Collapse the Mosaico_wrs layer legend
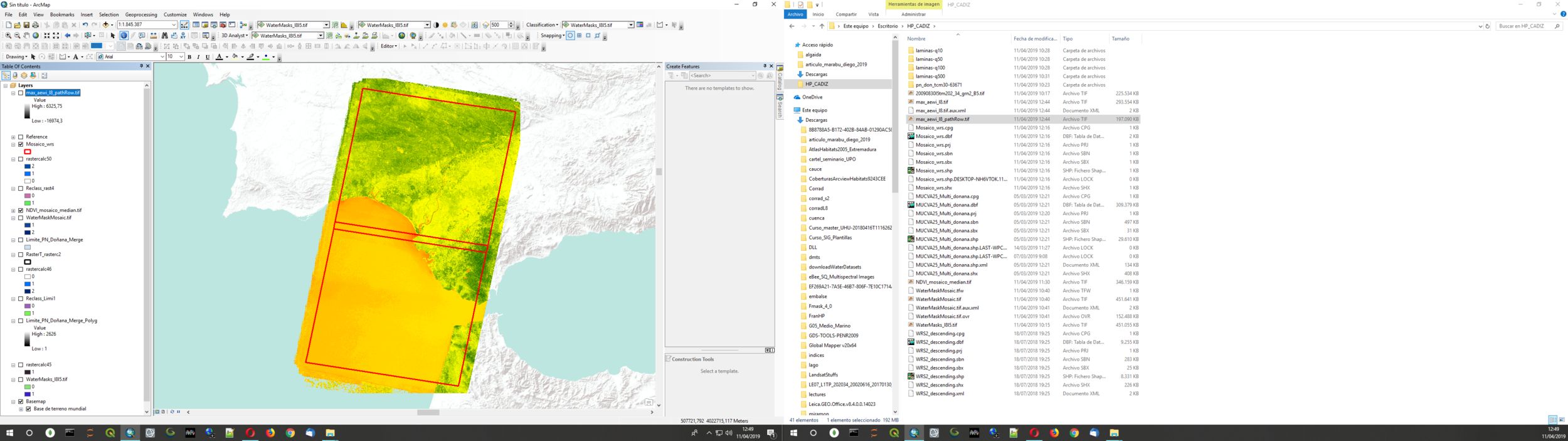Viewport: 1568px width, 441px height. point(13,144)
